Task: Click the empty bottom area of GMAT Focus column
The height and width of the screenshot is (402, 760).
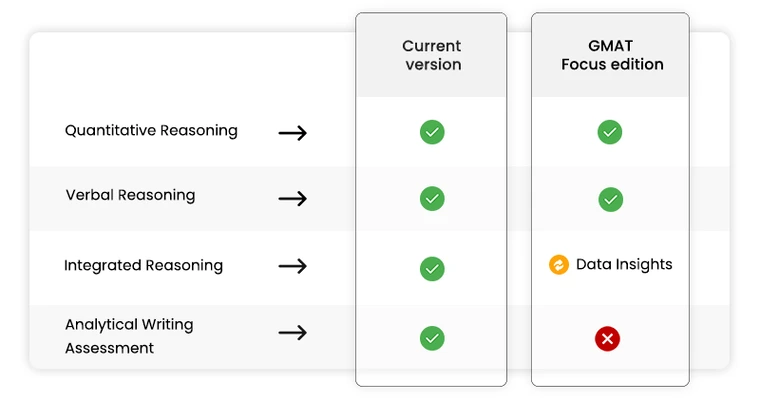Action: tap(610, 377)
